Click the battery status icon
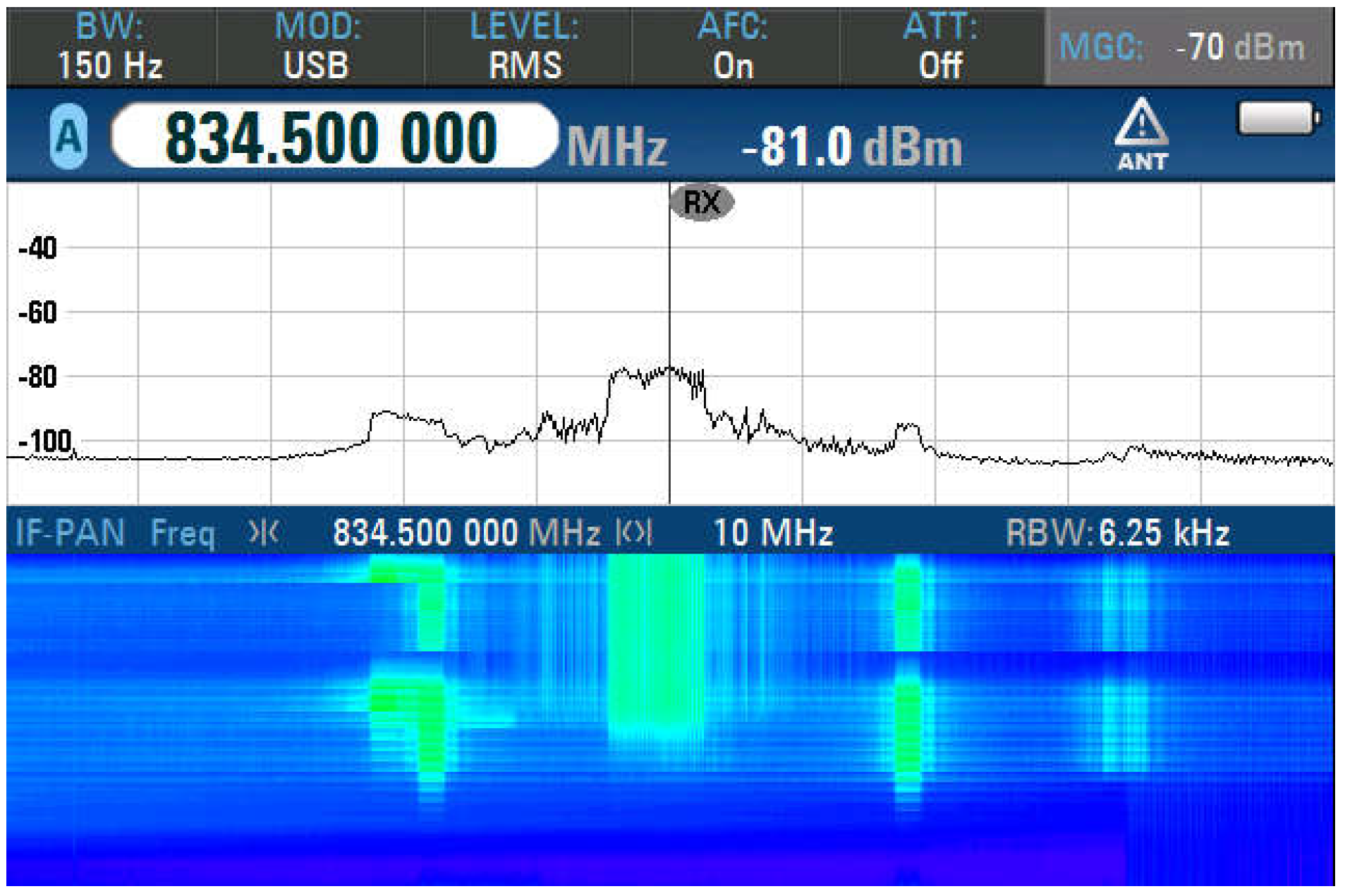 (1277, 118)
